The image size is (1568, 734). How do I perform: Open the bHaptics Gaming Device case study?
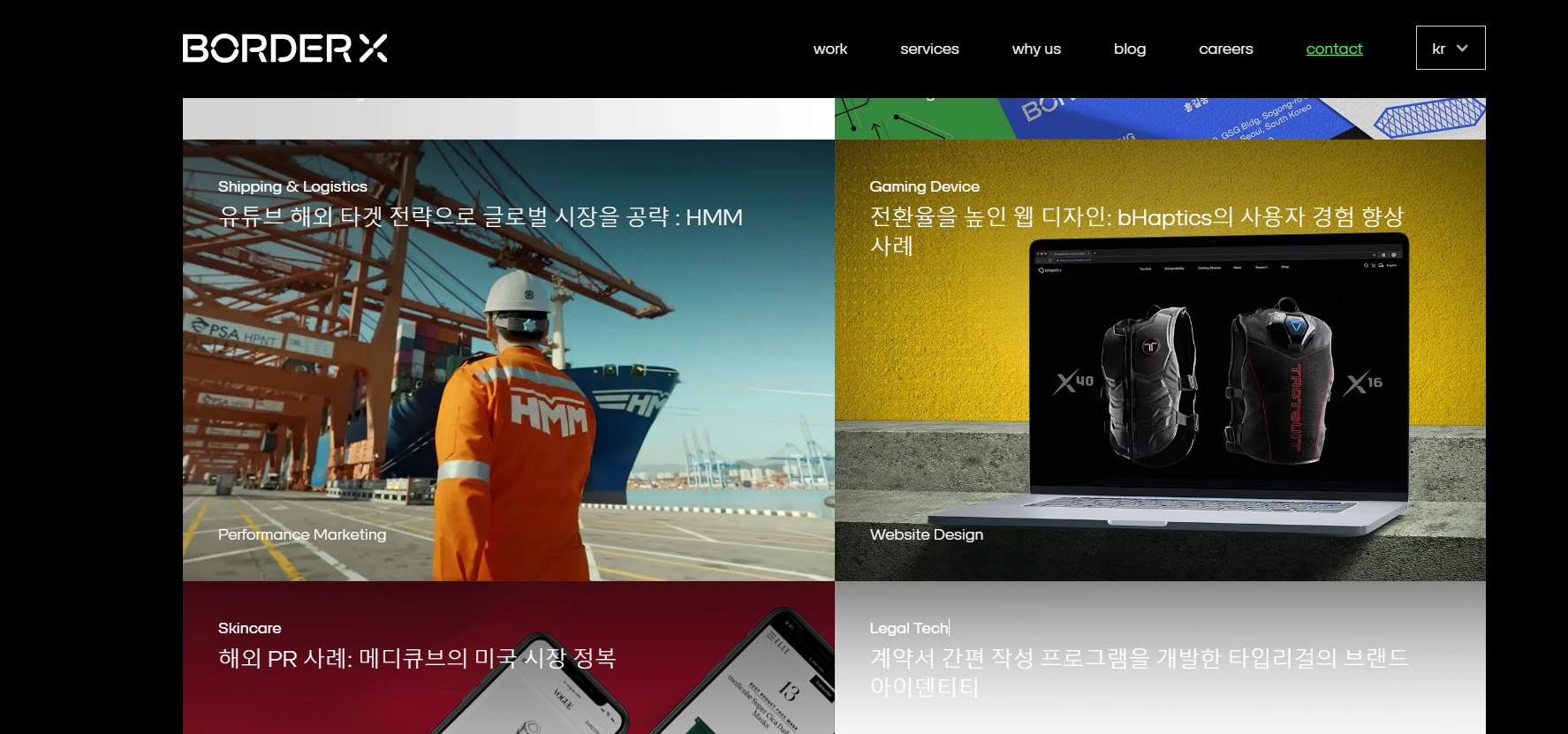coord(1160,360)
